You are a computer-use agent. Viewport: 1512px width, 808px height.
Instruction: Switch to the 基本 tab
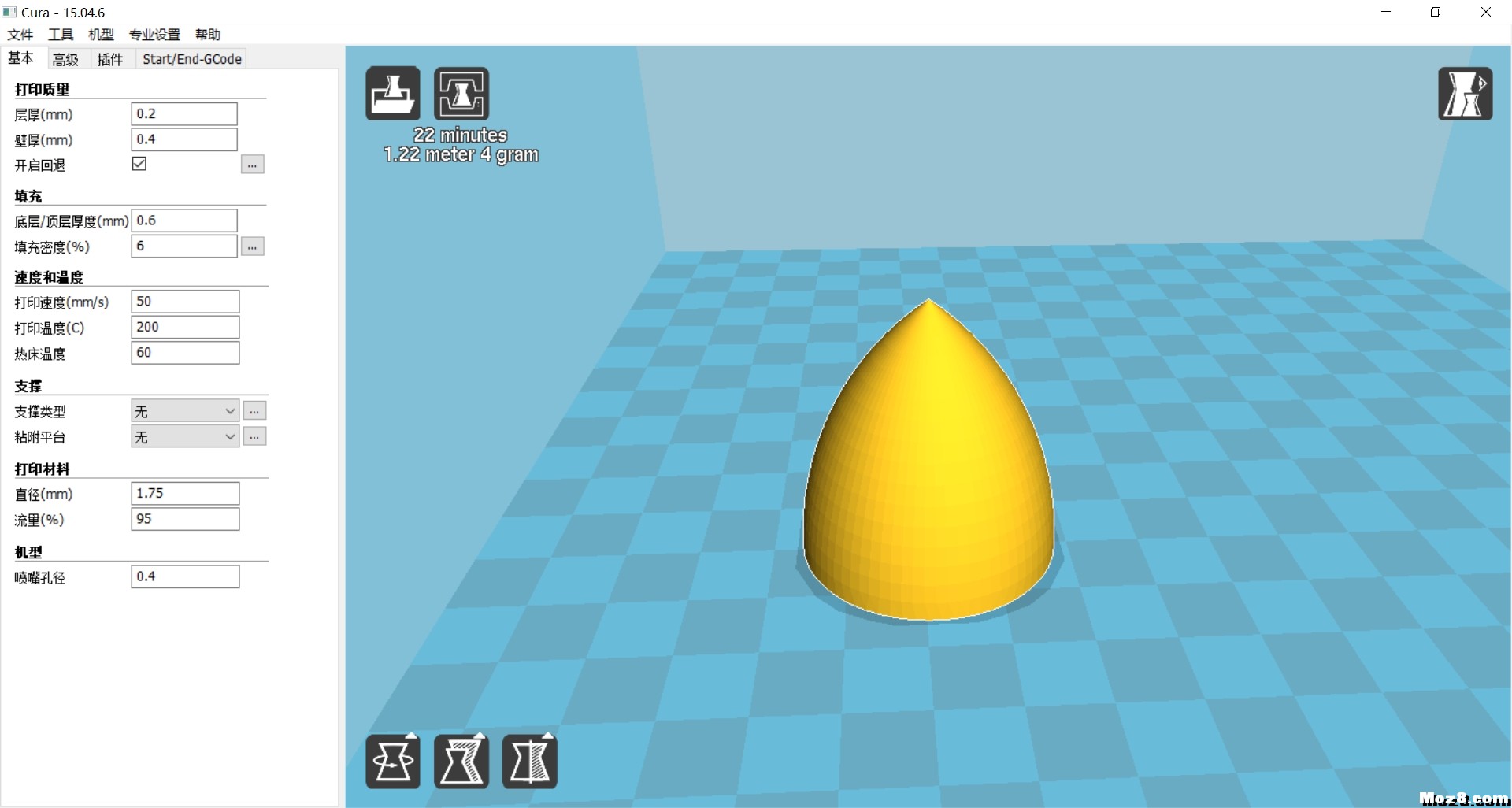click(x=21, y=58)
